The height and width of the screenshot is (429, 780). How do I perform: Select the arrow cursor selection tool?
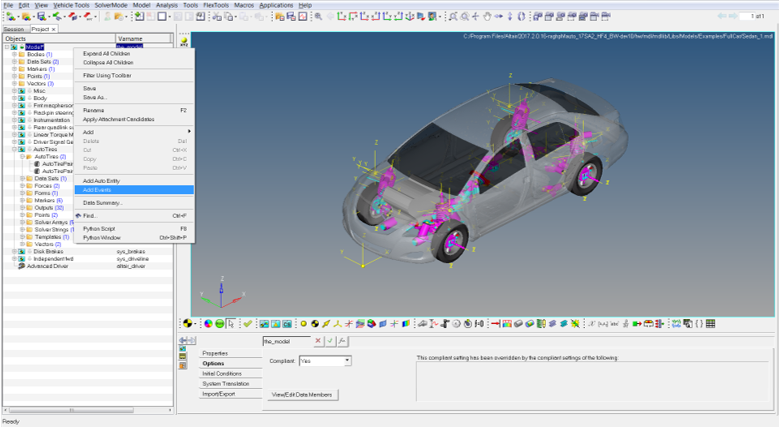(x=231, y=323)
